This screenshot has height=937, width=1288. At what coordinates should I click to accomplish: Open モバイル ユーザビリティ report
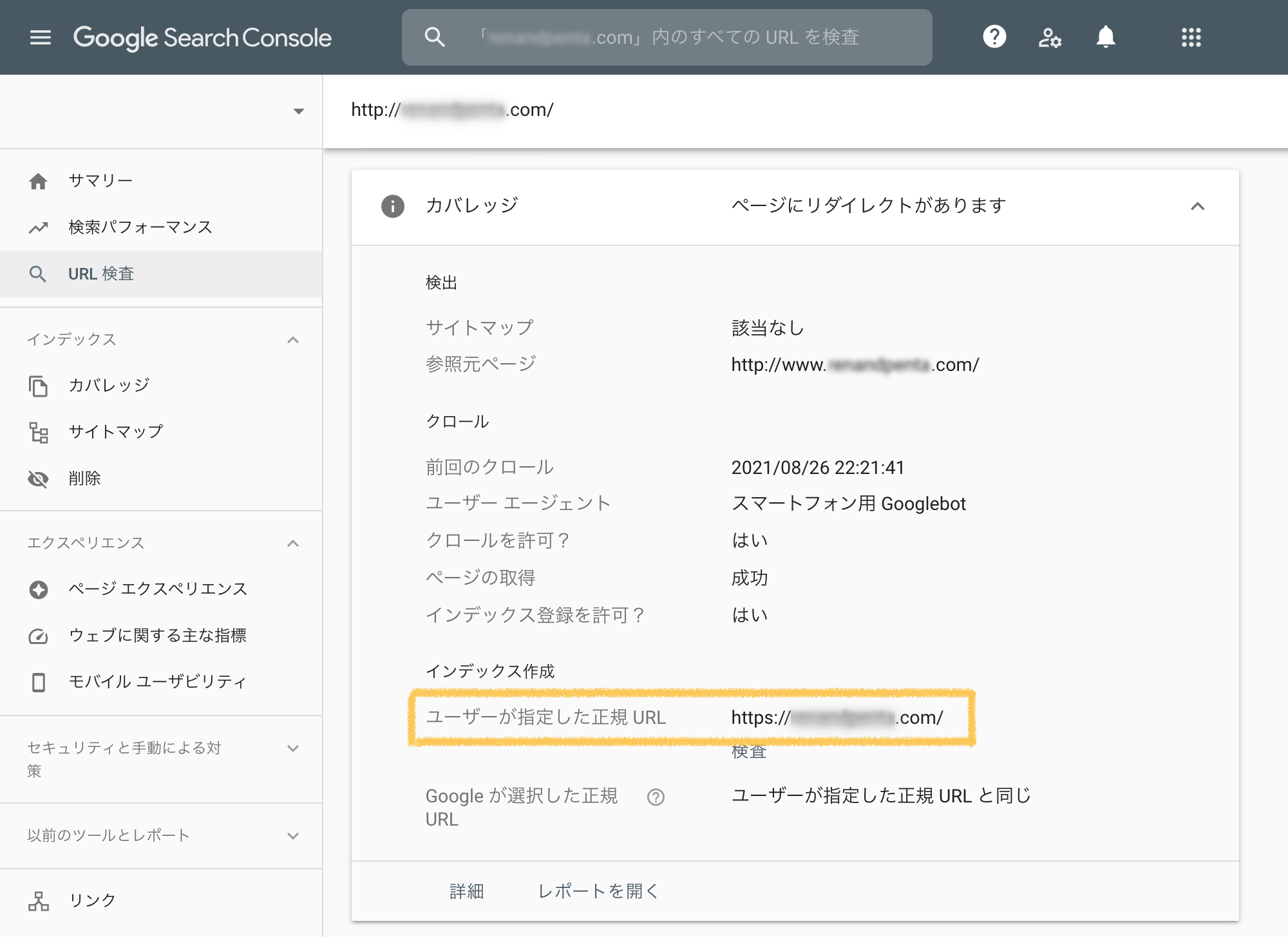(x=161, y=681)
